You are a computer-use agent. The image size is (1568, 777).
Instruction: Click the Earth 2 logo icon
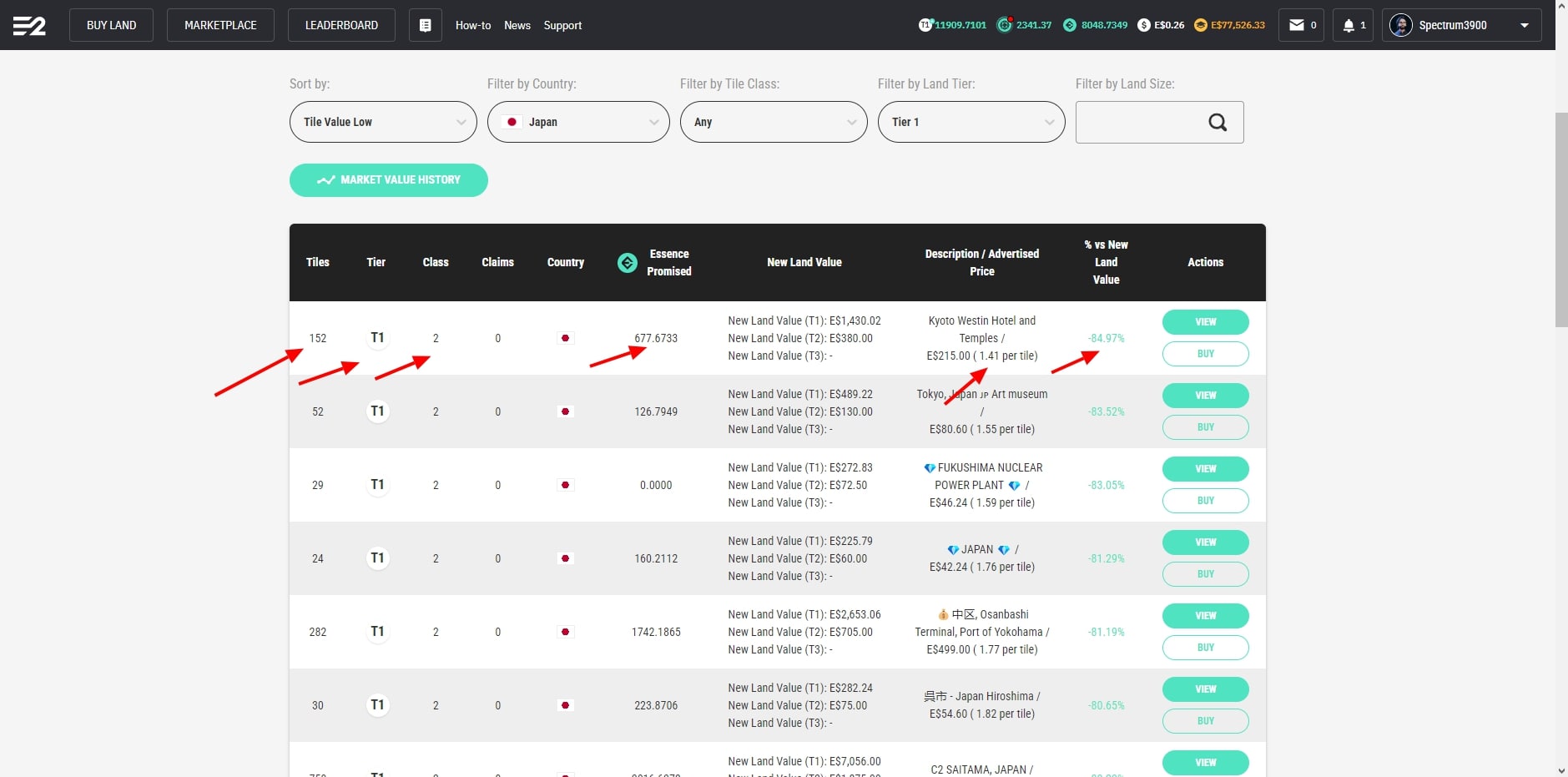tap(29, 26)
